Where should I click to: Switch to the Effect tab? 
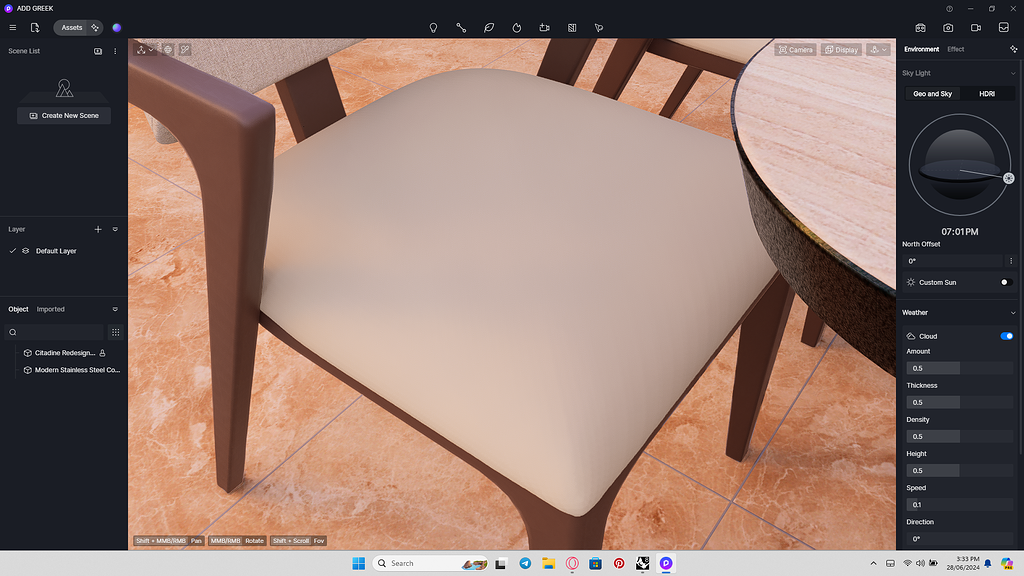(x=956, y=48)
